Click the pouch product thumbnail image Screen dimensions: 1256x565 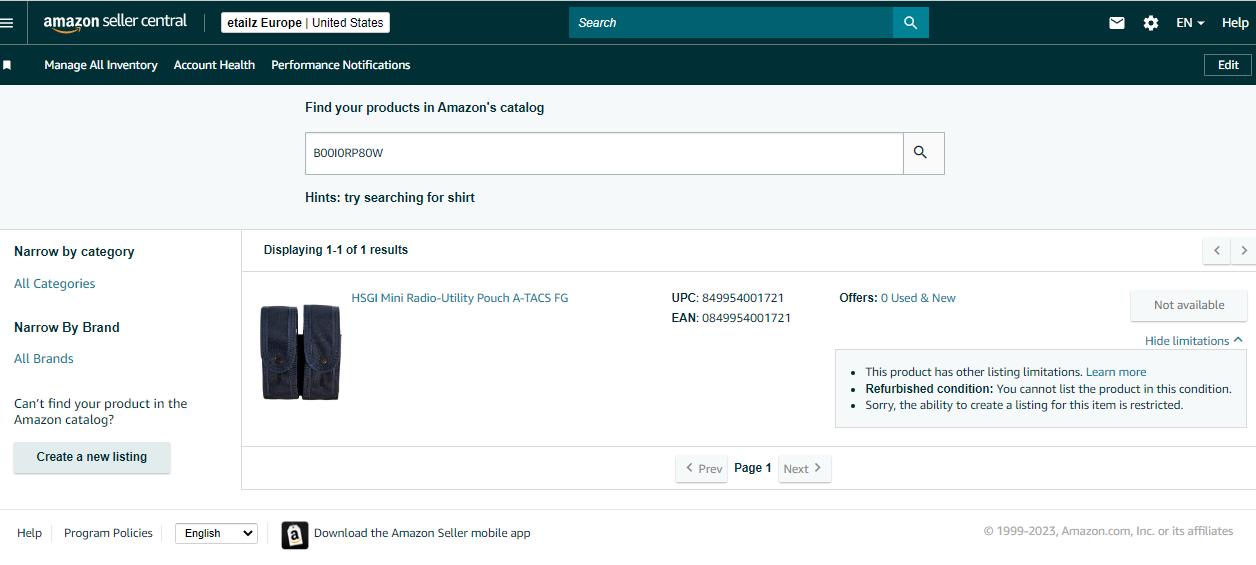click(x=300, y=352)
